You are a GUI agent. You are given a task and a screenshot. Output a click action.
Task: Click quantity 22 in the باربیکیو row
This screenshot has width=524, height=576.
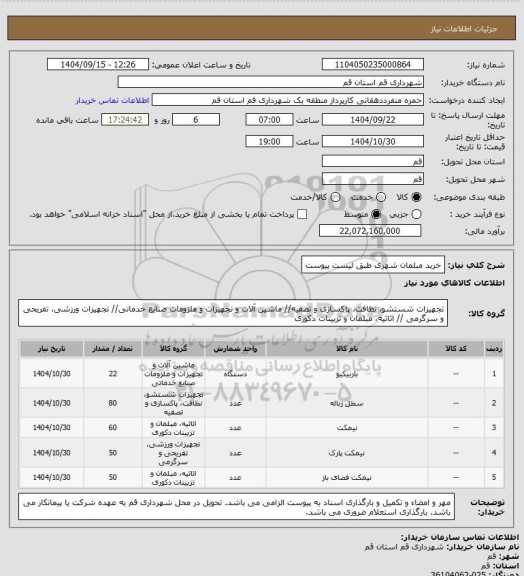pos(112,374)
